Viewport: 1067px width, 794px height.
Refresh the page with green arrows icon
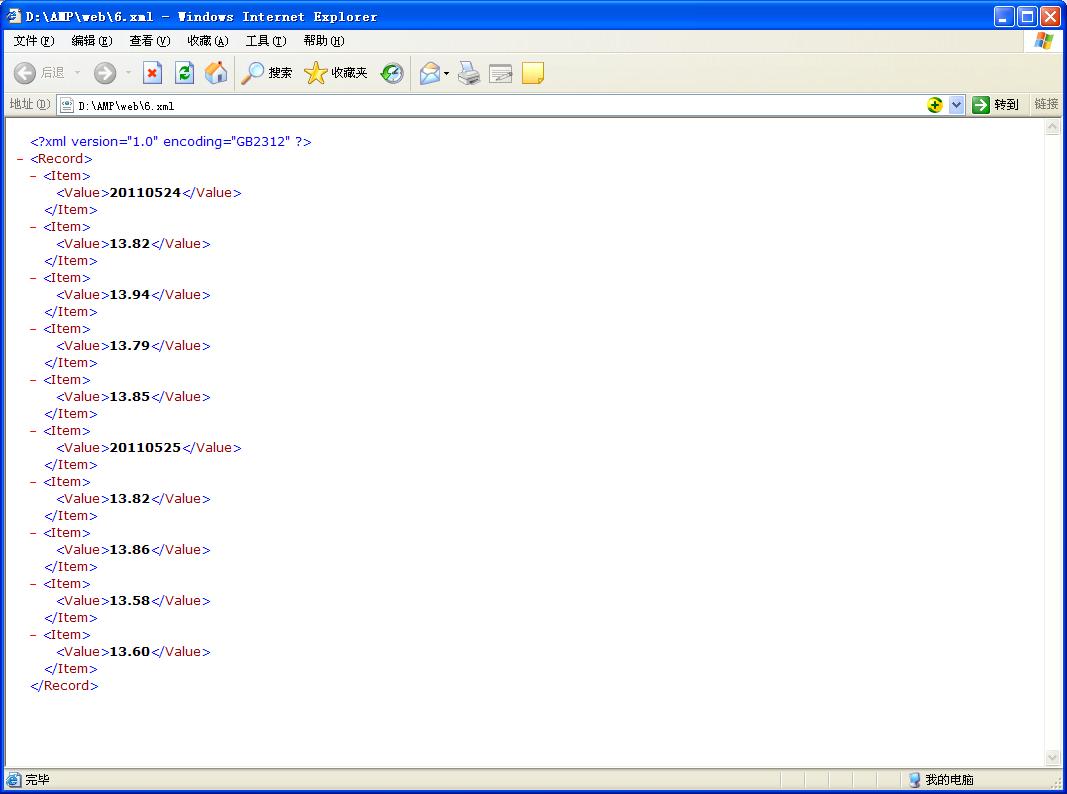click(x=184, y=73)
